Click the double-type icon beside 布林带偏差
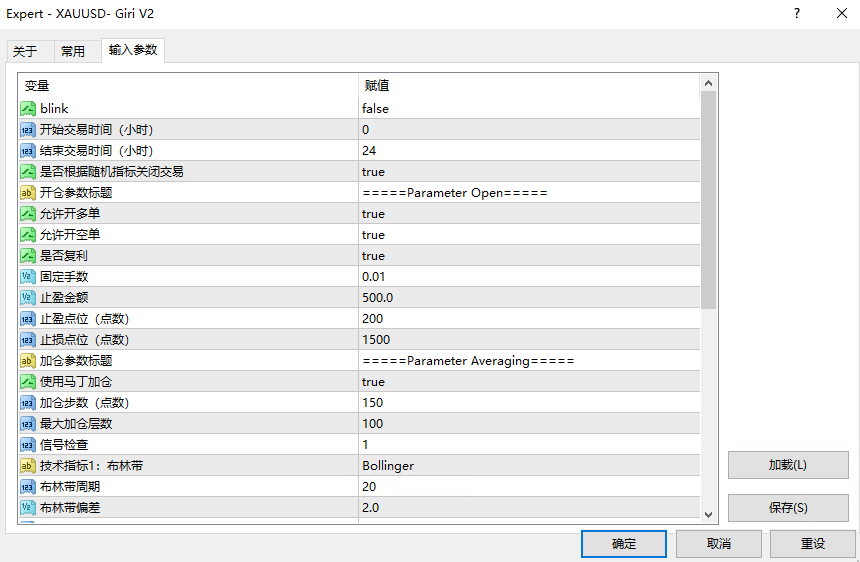This screenshot has height=562, width=860. click(28, 507)
